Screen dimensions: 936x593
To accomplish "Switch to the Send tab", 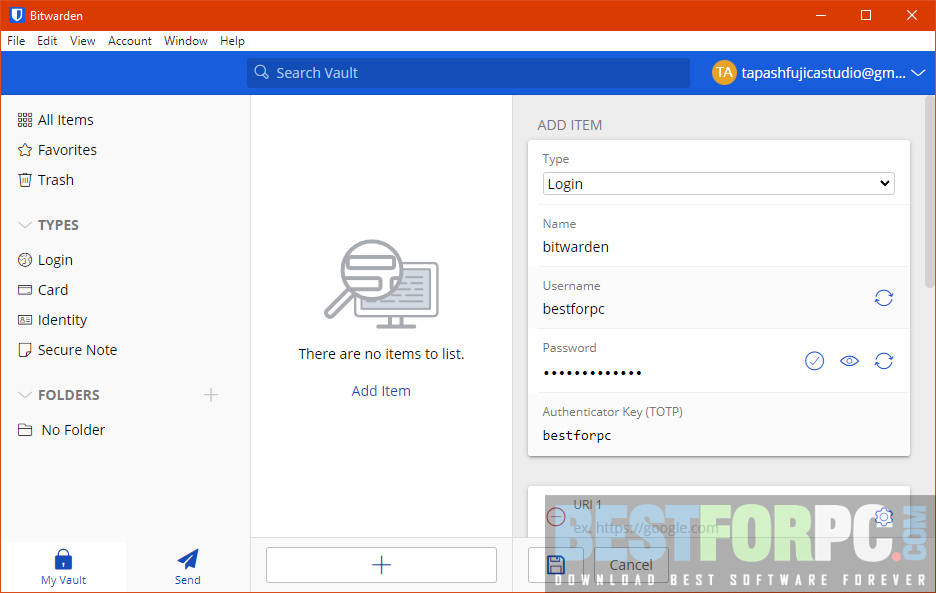I will (187, 567).
